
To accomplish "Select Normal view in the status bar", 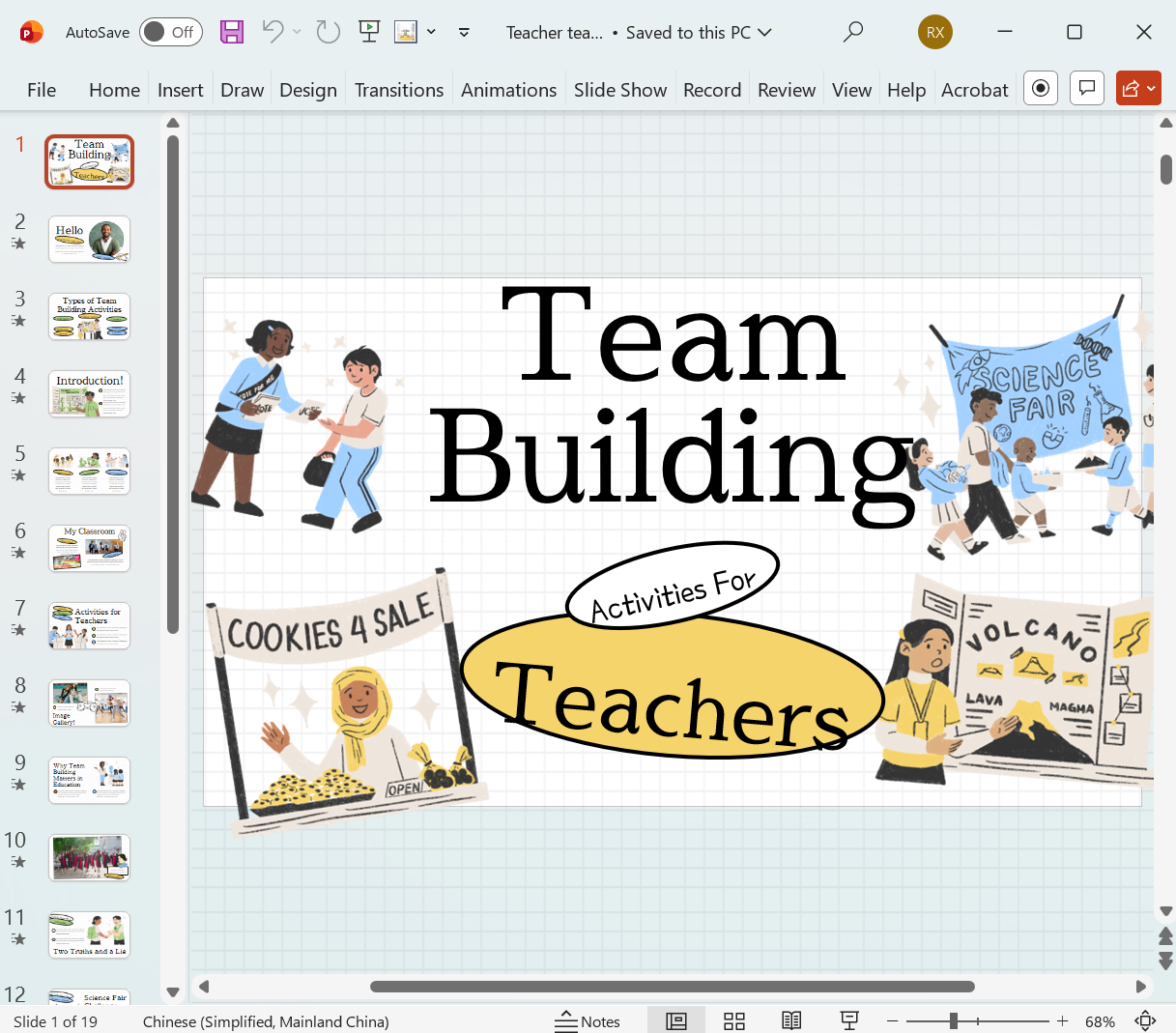I will (676, 1020).
